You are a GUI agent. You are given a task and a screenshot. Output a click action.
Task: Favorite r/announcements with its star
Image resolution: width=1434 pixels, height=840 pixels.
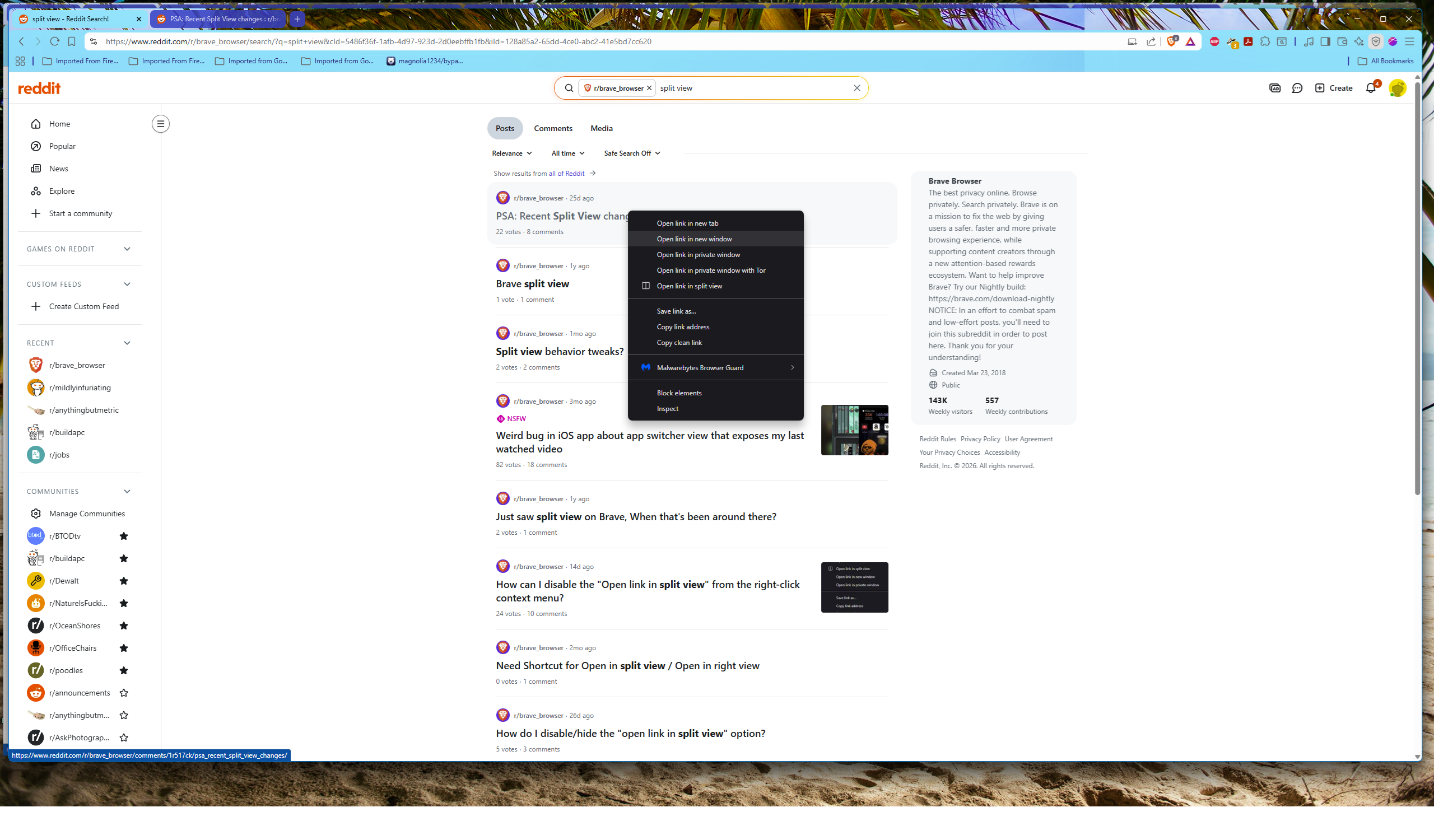[x=123, y=693]
